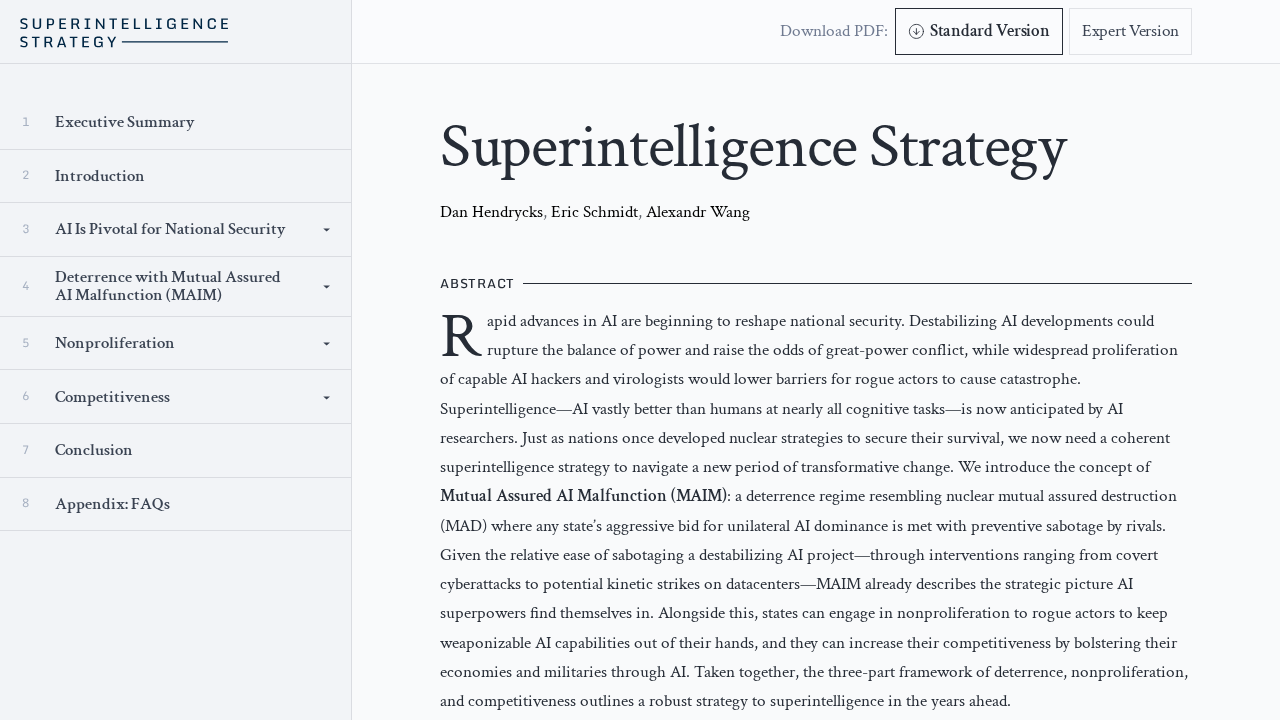Open Appendix: FAQs
This screenshot has width=1280, height=720.
tap(112, 504)
